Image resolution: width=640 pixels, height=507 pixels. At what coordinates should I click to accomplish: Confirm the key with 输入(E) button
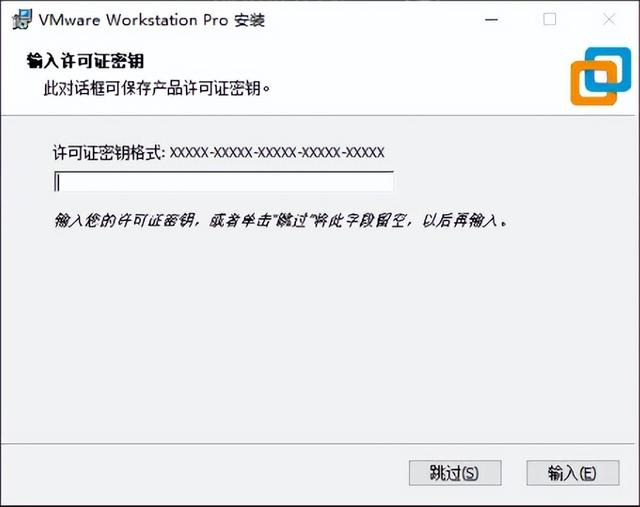pyautogui.click(x=573, y=473)
